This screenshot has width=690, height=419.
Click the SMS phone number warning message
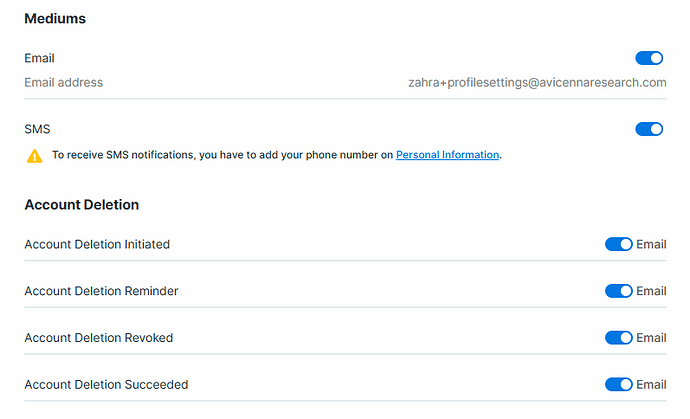pyautogui.click(x=222, y=155)
